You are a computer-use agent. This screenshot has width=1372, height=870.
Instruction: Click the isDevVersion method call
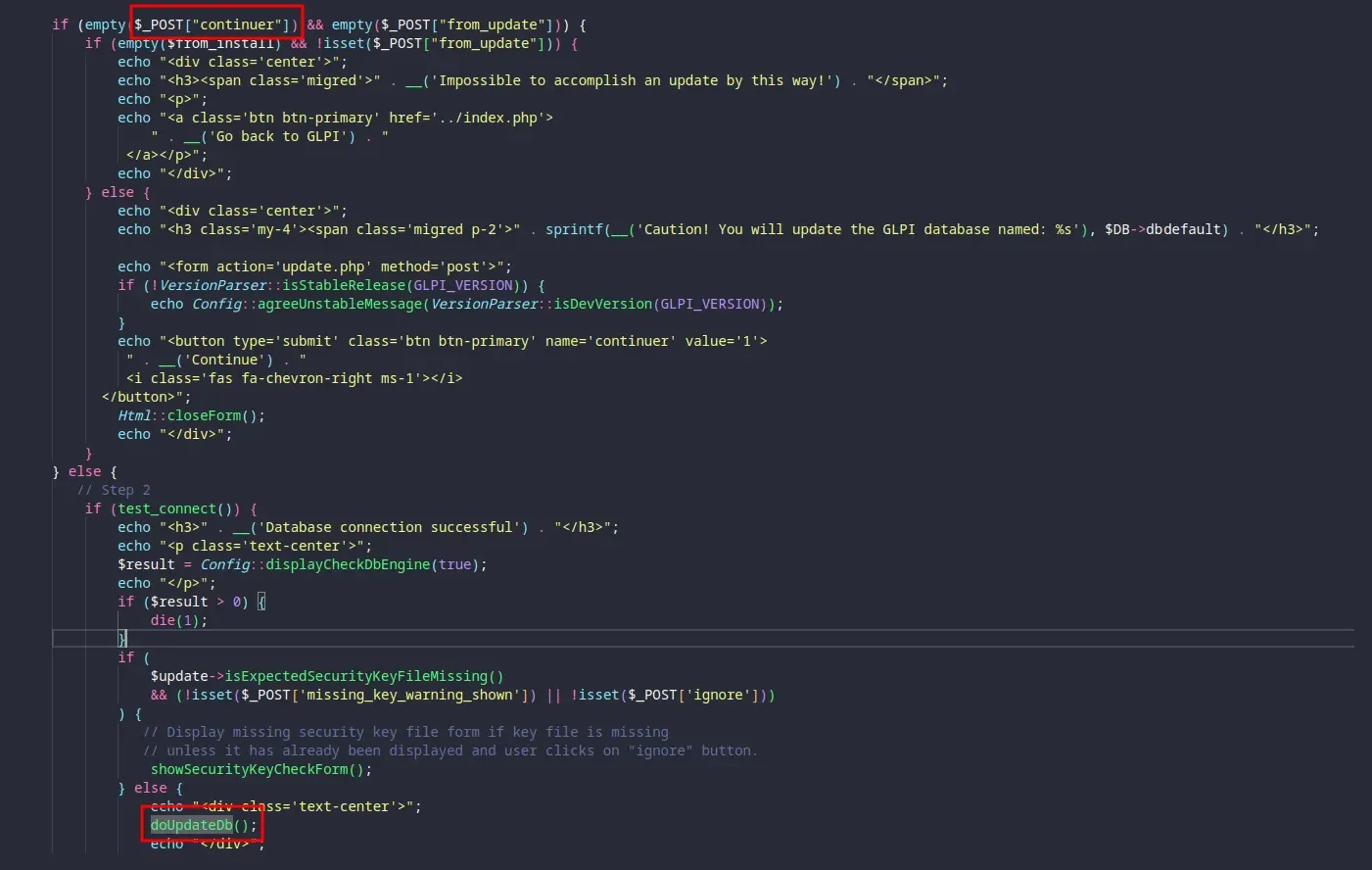(x=603, y=304)
